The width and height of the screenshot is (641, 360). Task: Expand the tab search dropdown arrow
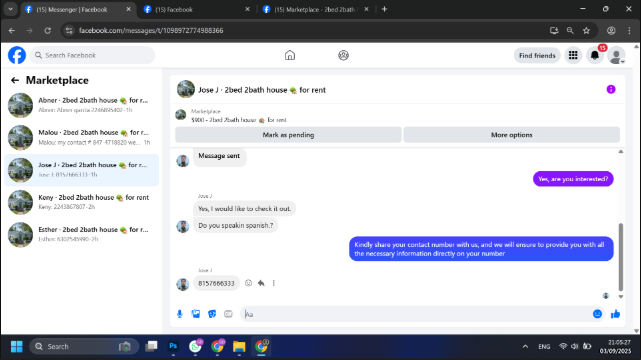[x=11, y=9]
